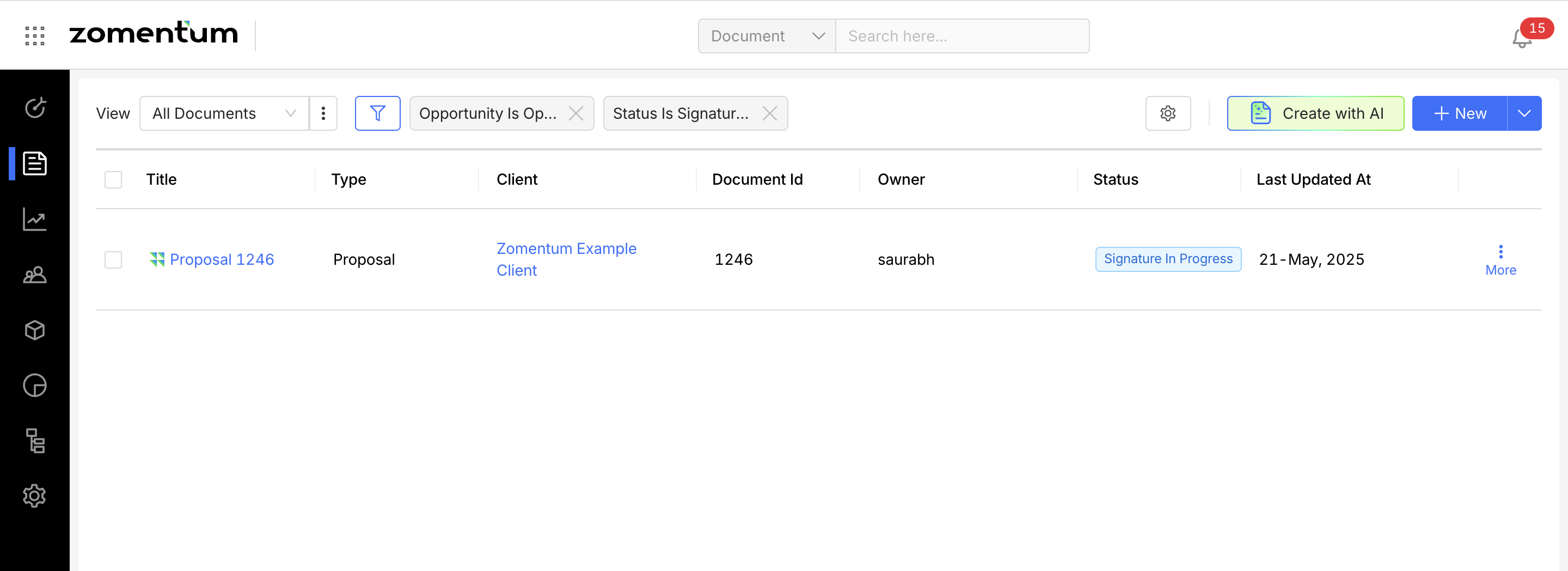Screen dimensions: 1568x571
Task: Click the Client column header
Action: click(517, 180)
